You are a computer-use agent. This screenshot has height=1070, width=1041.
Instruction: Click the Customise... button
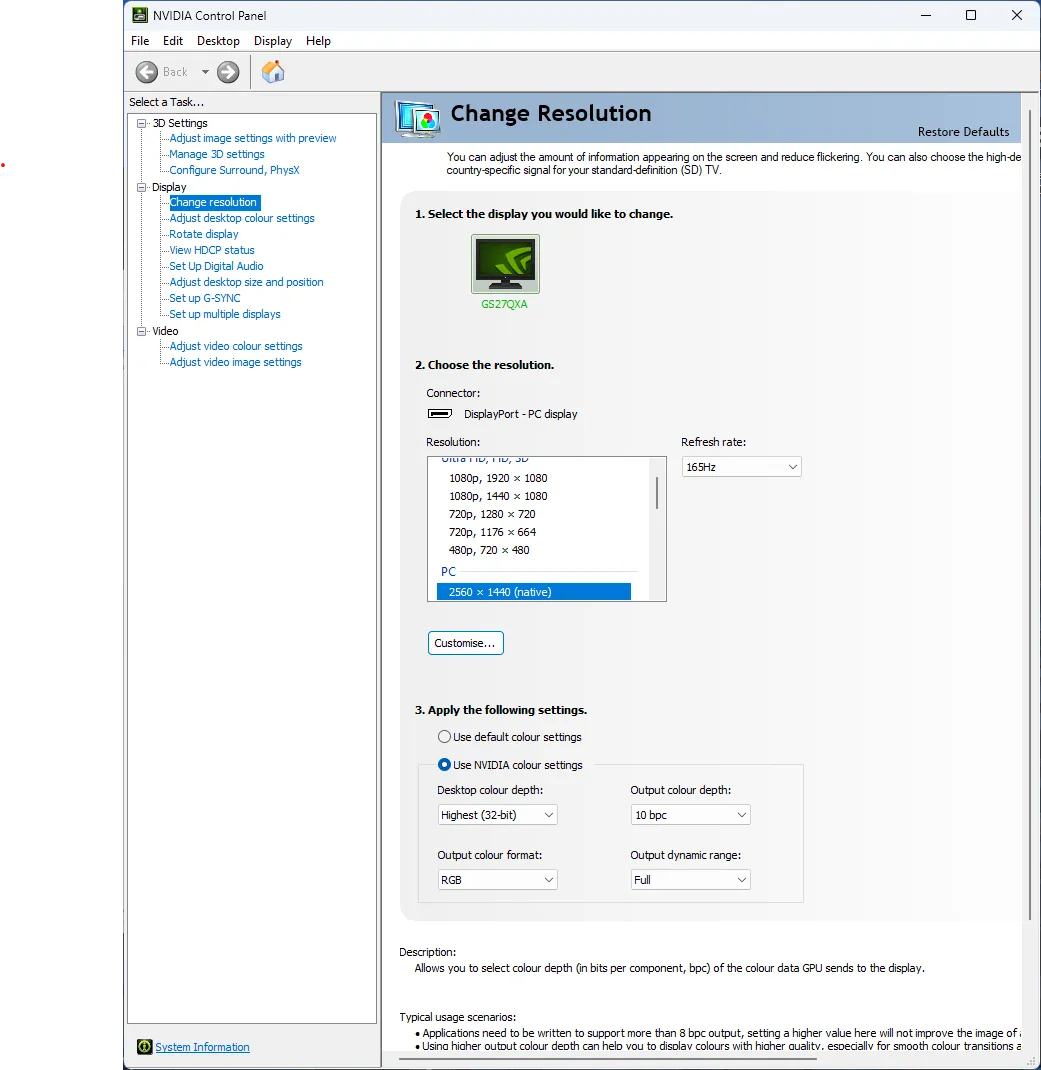(x=466, y=643)
